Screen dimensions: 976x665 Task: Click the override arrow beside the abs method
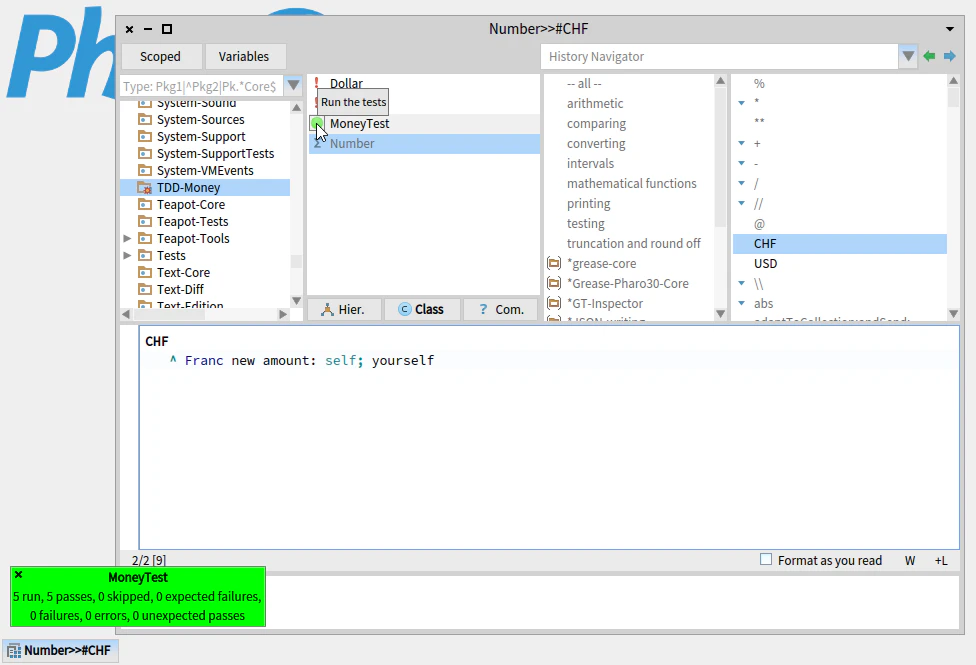tap(741, 303)
